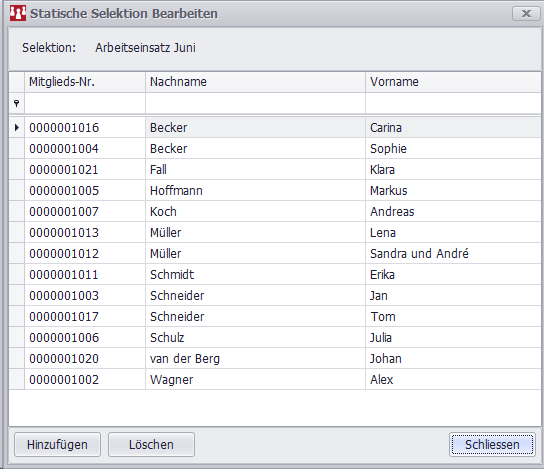The image size is (544, 469).
Task: Select the row for Sandra und André Müller
Action: pyautogui.click(x=275, y=254)
